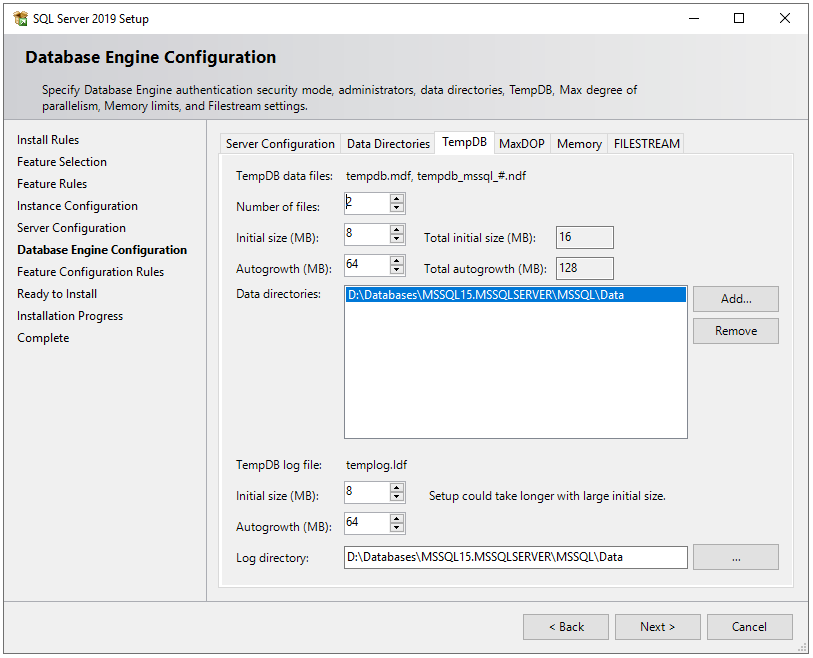Focus the log file Initial size field

[x=367, y=492]
